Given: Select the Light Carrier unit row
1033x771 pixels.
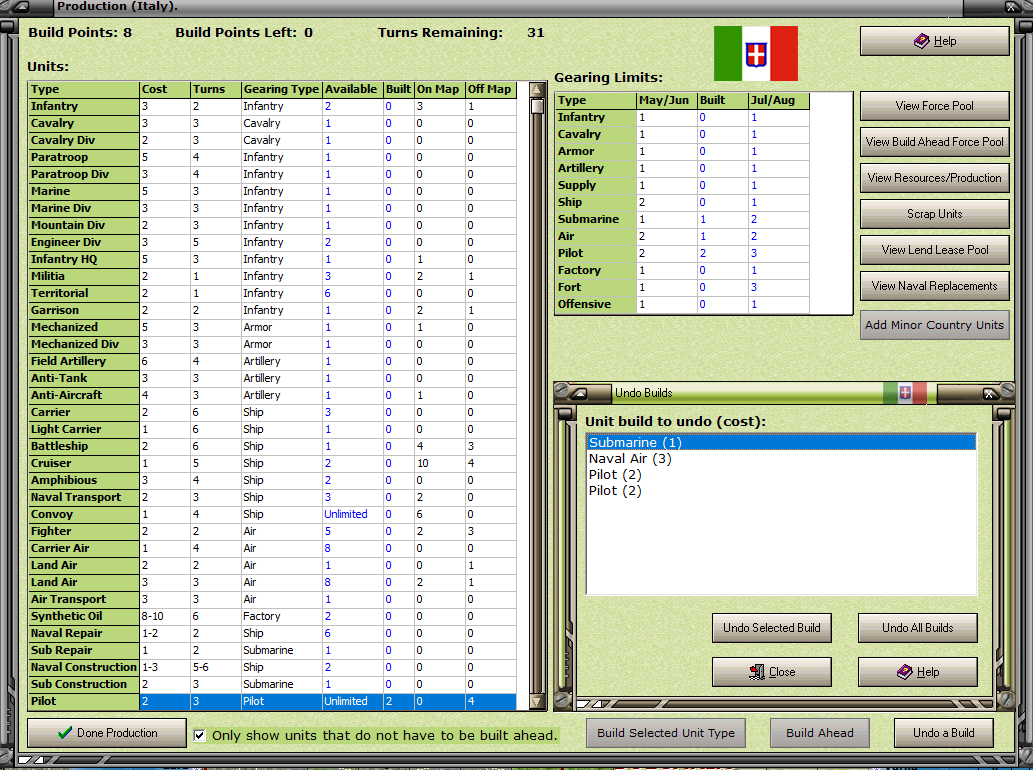Looking at the screenshot, I should (x=272, y=429).
